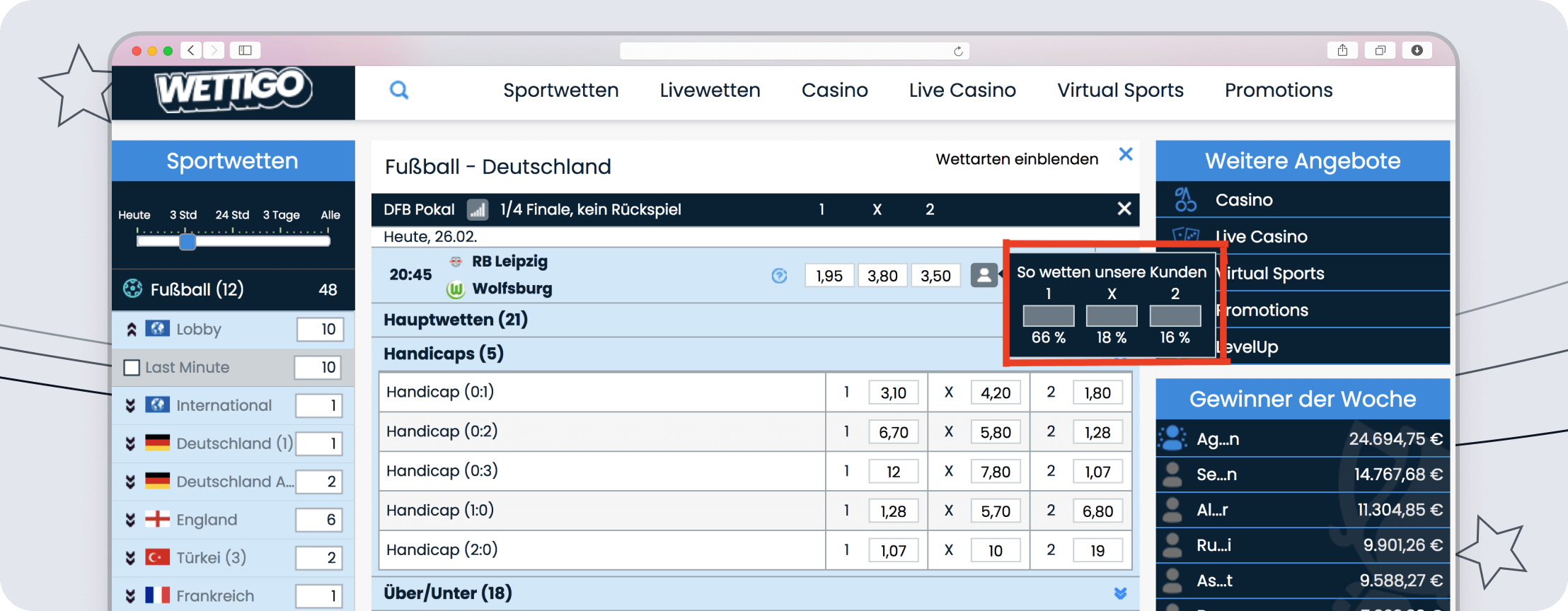This screenshot has width=1568, height=611.
Task: Click browser tabs overview icon
Action: coord(1380,50)
